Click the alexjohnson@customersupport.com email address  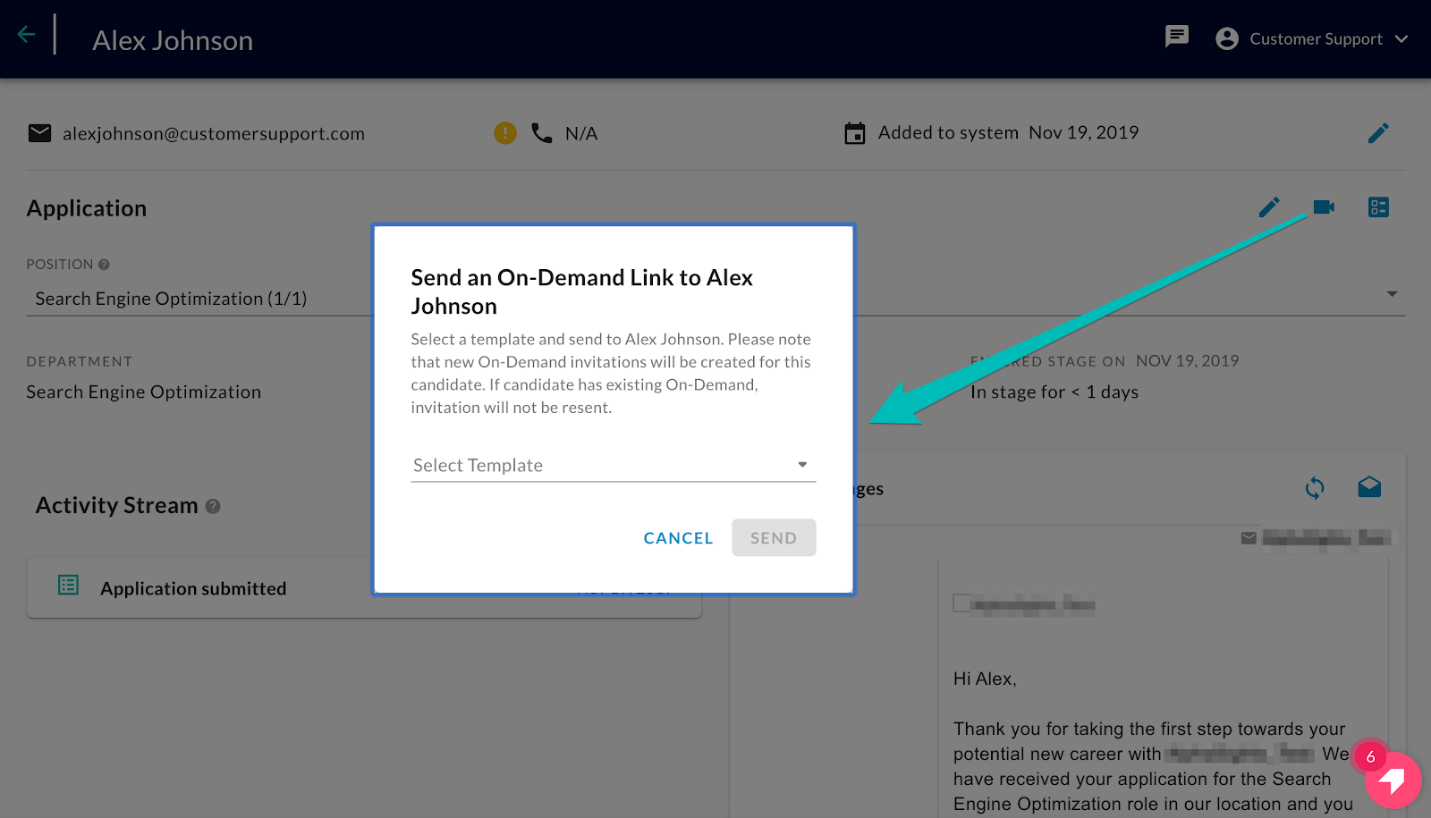tap(214, 134)
